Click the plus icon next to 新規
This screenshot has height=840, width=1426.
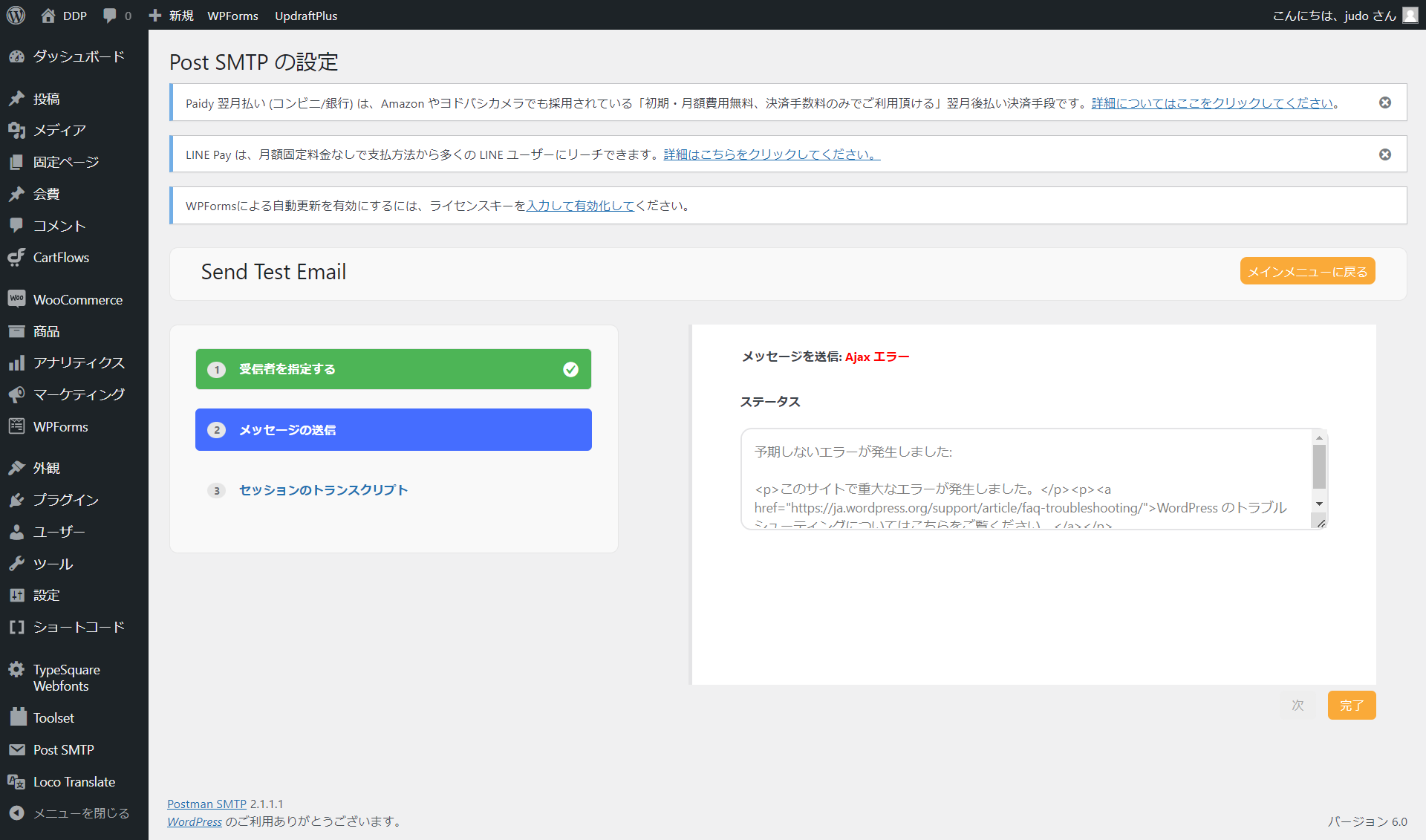pyautogui.click(x=155, y=16)
